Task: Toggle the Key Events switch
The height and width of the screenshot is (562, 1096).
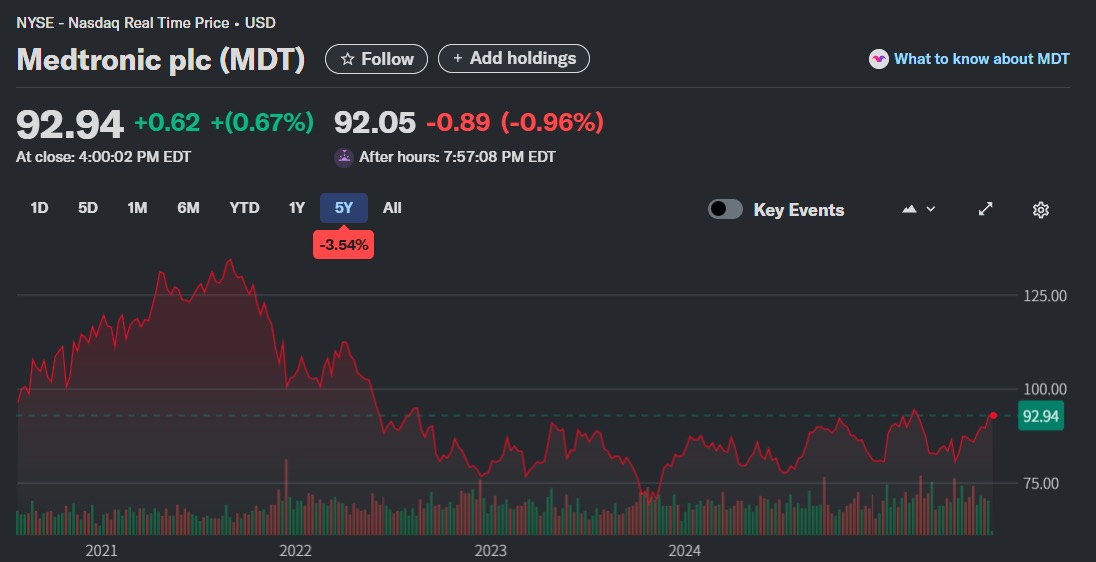Action: click(x=725, y=209)
